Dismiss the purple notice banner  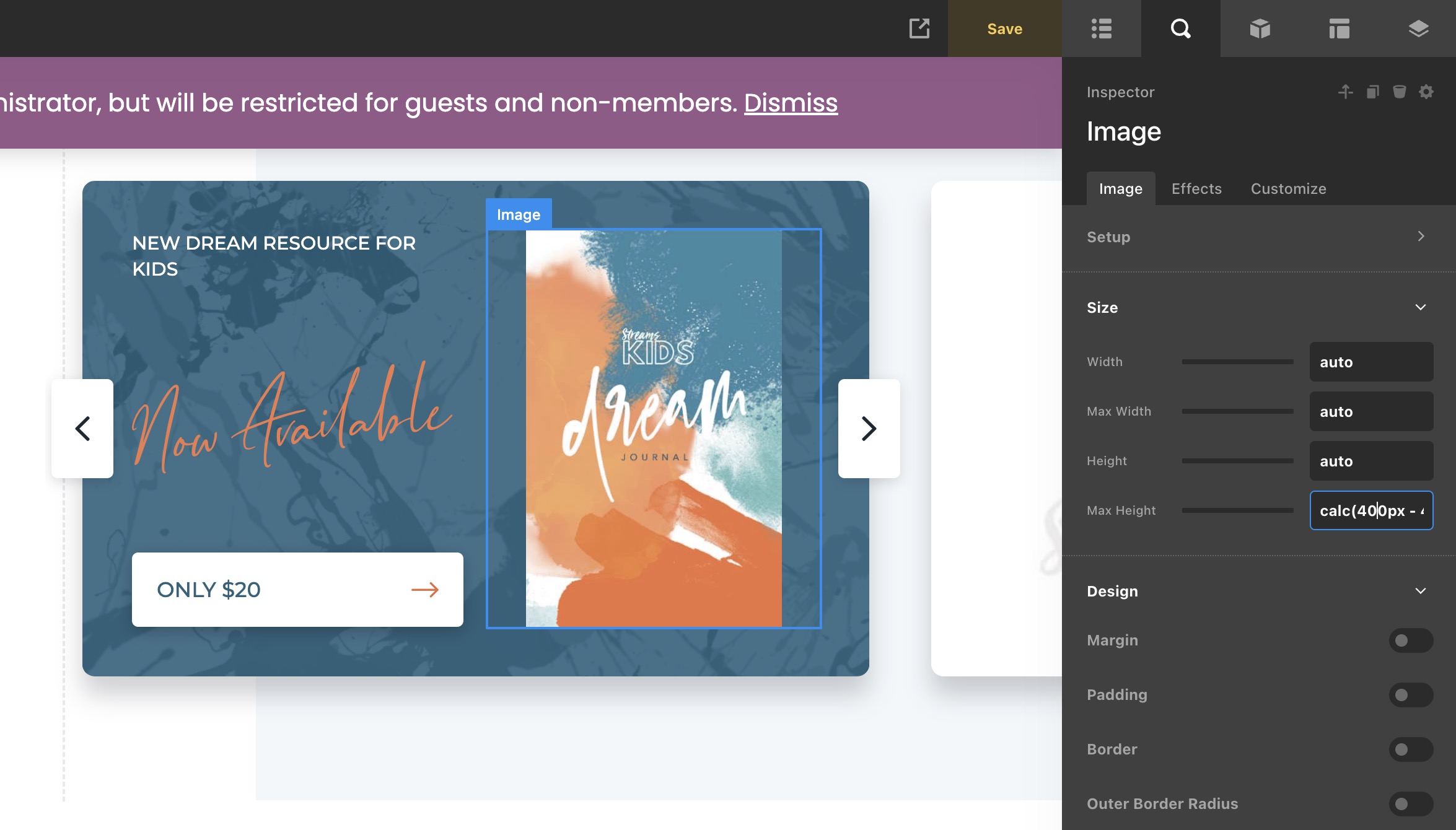point(791,103)
